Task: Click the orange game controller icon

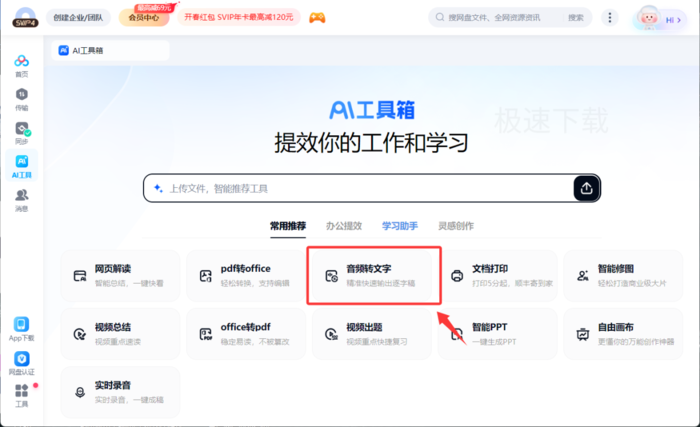Action: [x=317, y=17]
